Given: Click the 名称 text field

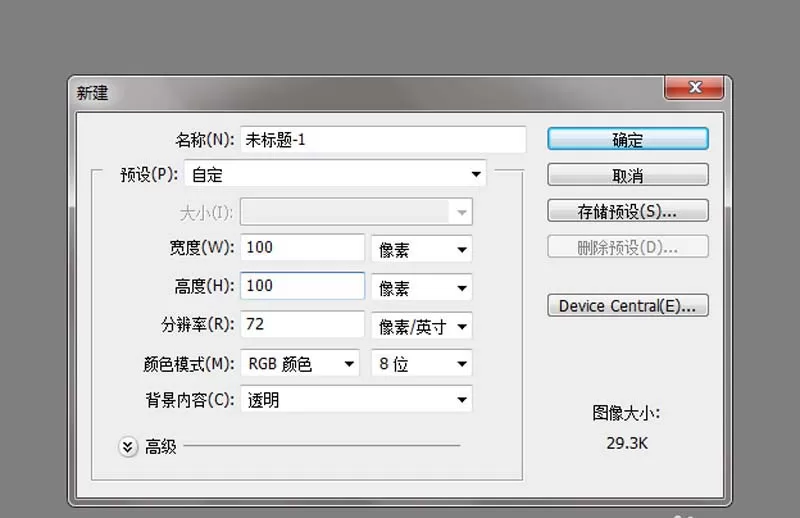Looking at the screenshot, I should 383,139.
